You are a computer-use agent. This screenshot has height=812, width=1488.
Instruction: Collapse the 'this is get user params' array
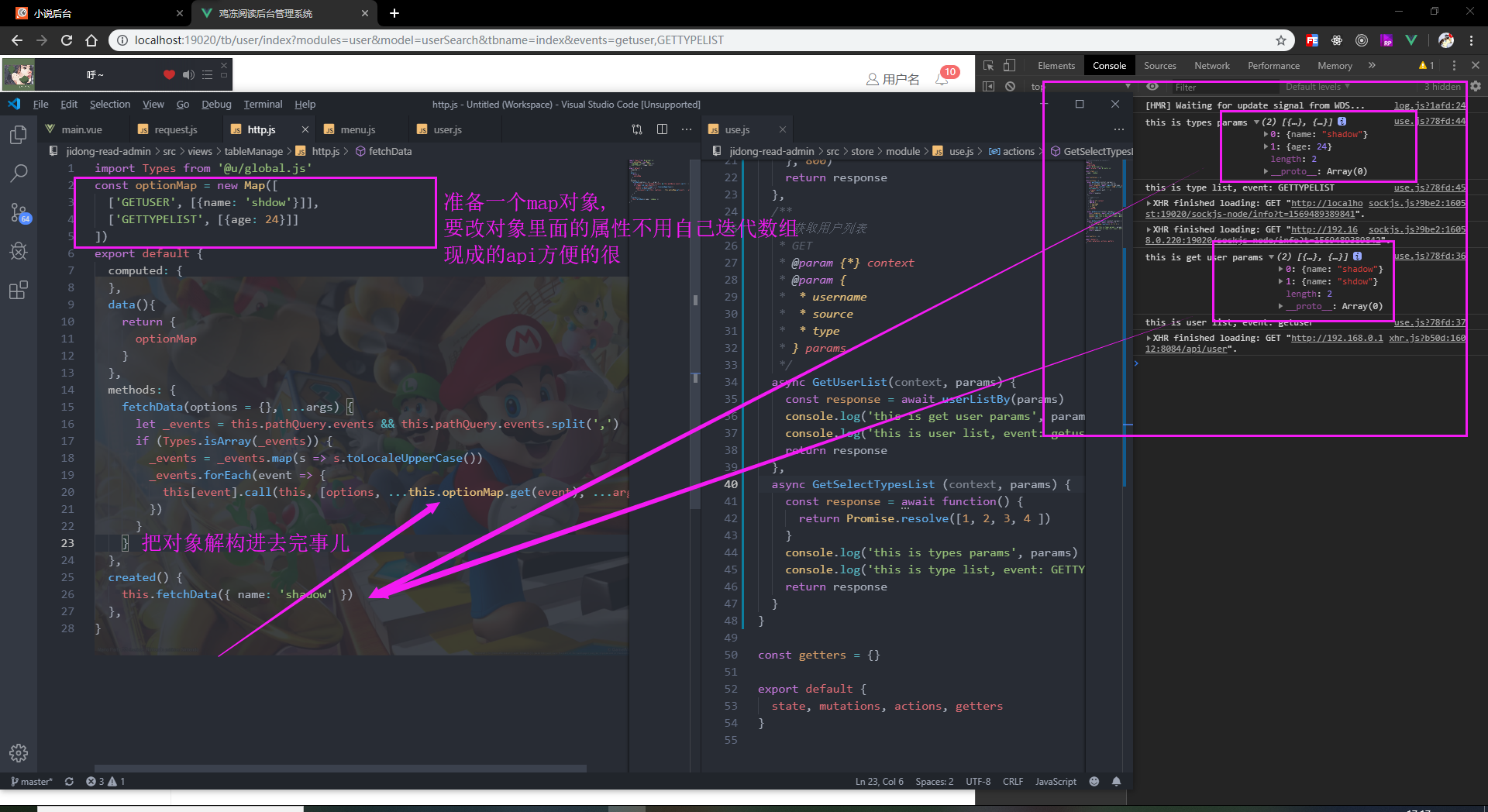tap(1271, 256)
